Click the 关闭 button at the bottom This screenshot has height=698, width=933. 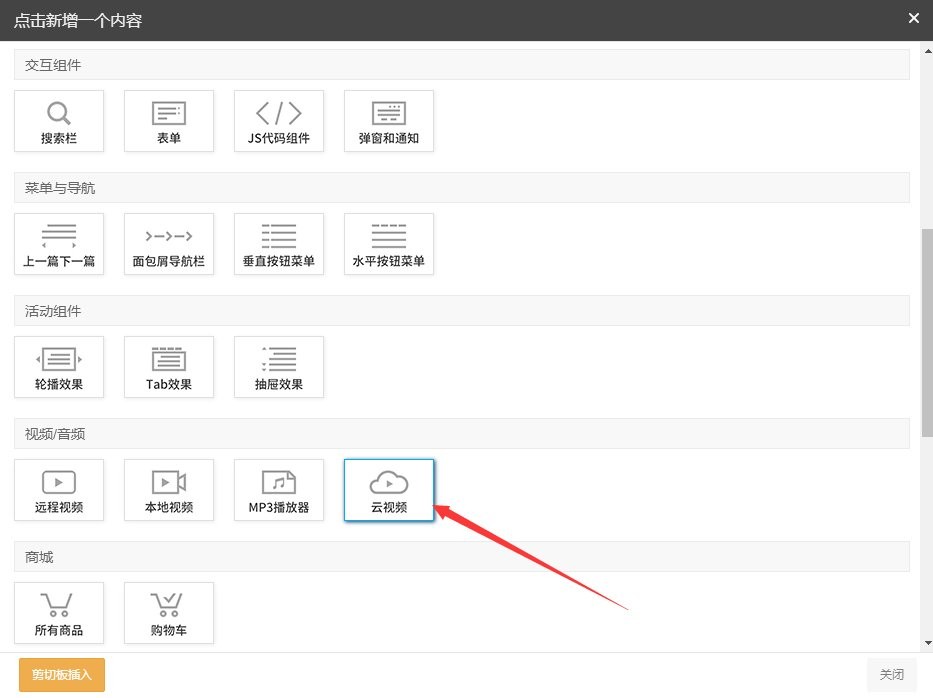891,675
